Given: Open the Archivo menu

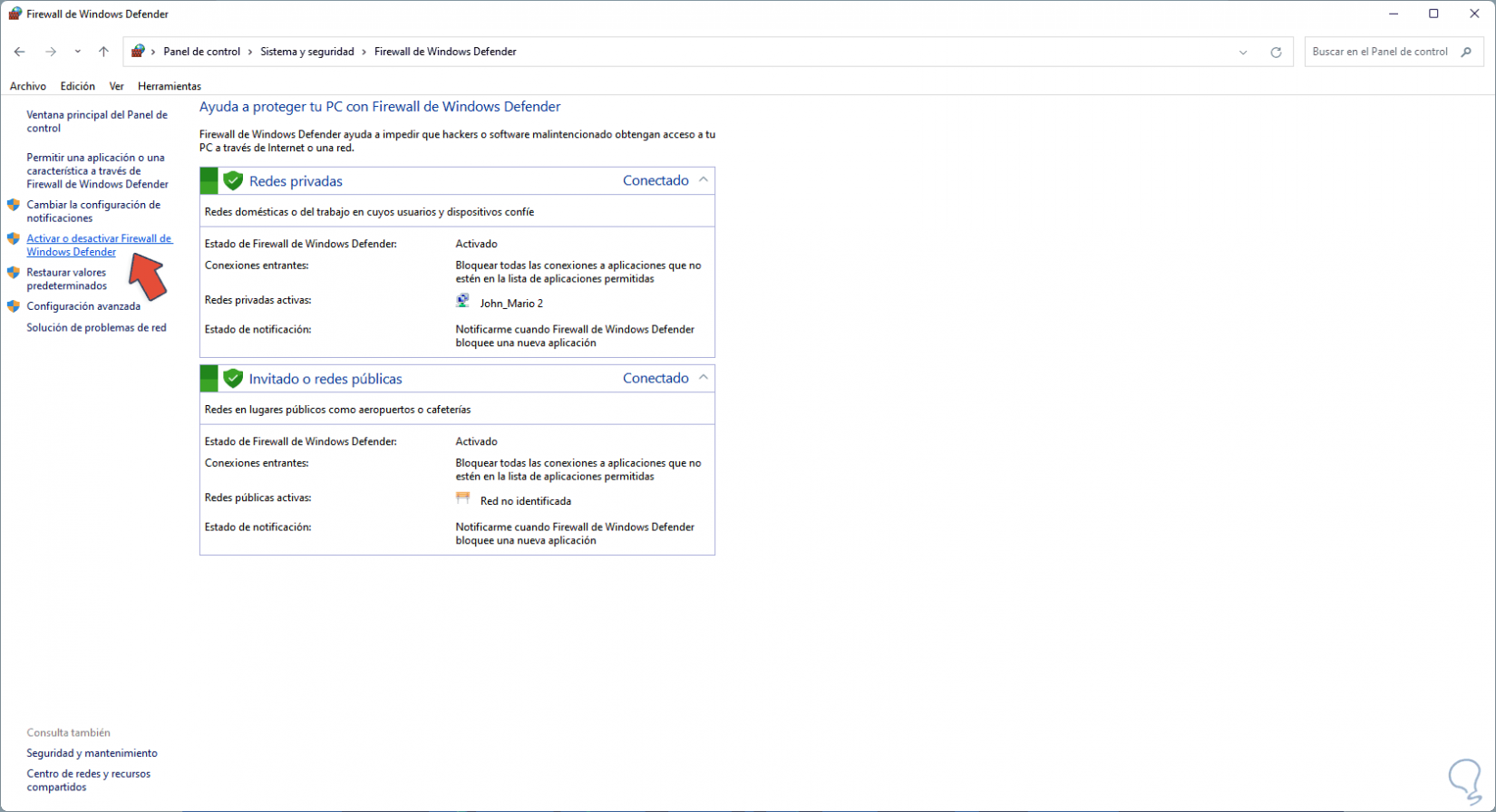Looking at the screenshot, I should coord(28,86).
